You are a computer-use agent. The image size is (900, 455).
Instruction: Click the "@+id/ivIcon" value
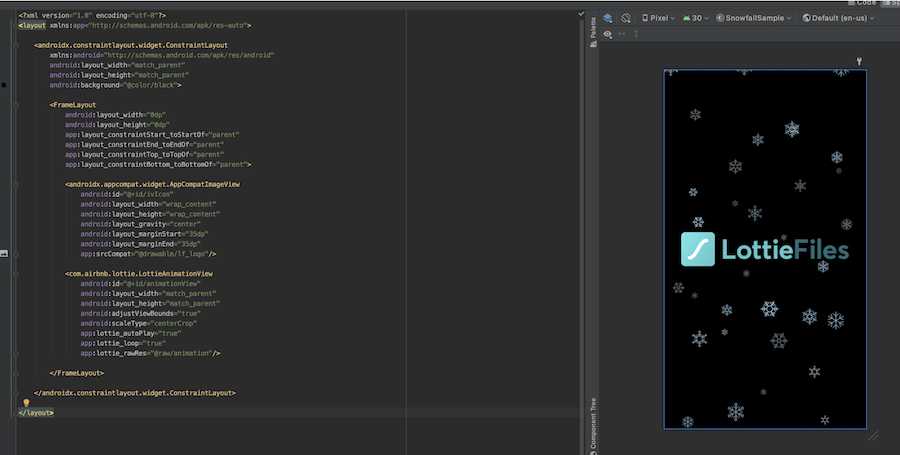(x=148, y=195)
